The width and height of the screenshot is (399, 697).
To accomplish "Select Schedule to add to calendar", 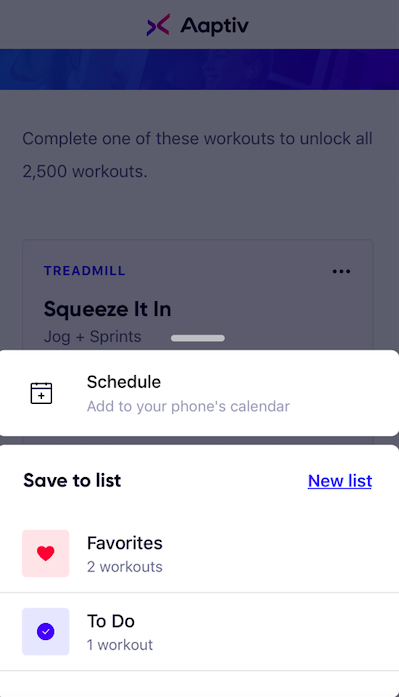I will click(200, 393).
